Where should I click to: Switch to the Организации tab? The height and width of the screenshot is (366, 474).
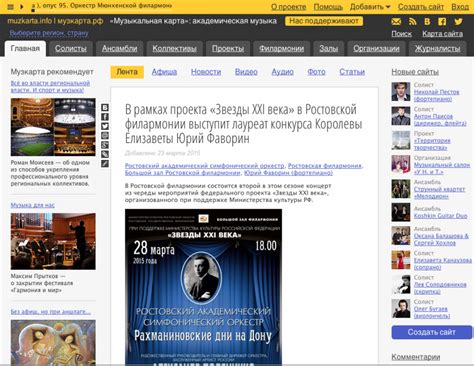376,49
